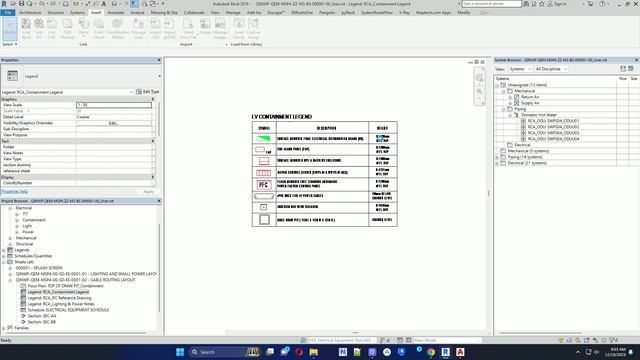Open the Properties help link
Viewport: 640px width, 360px height.
(x=15, y=191)
